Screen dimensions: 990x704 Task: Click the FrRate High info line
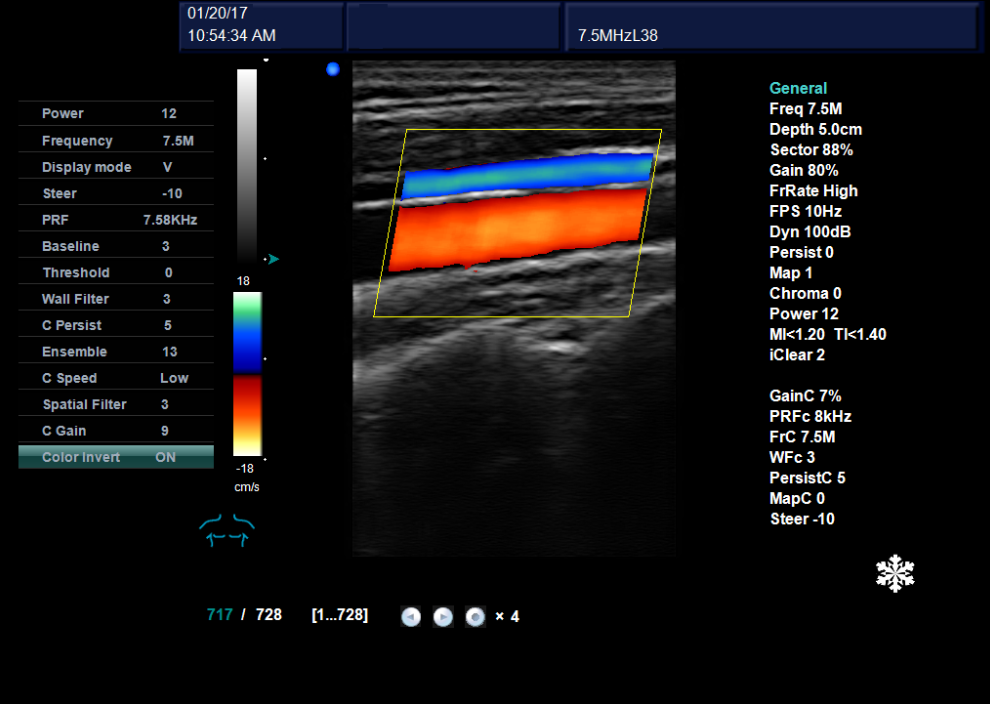pyautogui.click(x=814, y=191)
